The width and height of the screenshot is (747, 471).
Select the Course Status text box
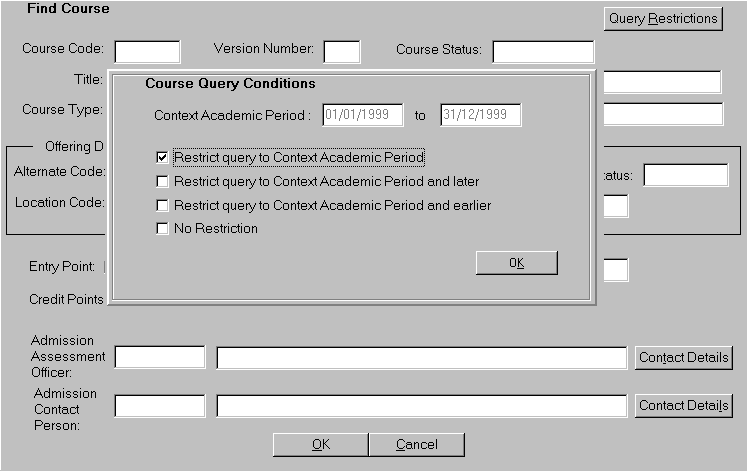pos(543,51)
